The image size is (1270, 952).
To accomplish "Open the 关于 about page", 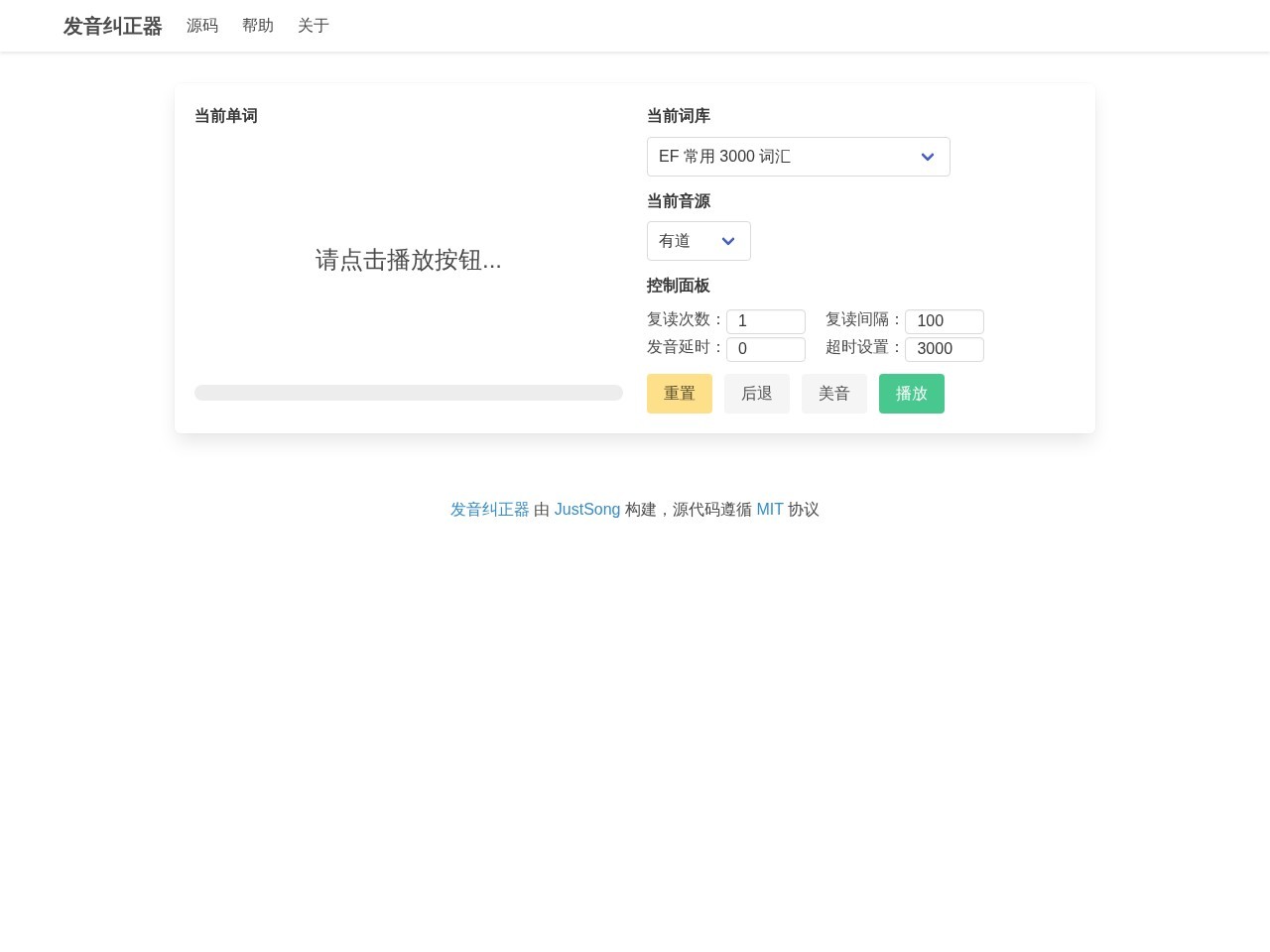I will click(313, 25).
